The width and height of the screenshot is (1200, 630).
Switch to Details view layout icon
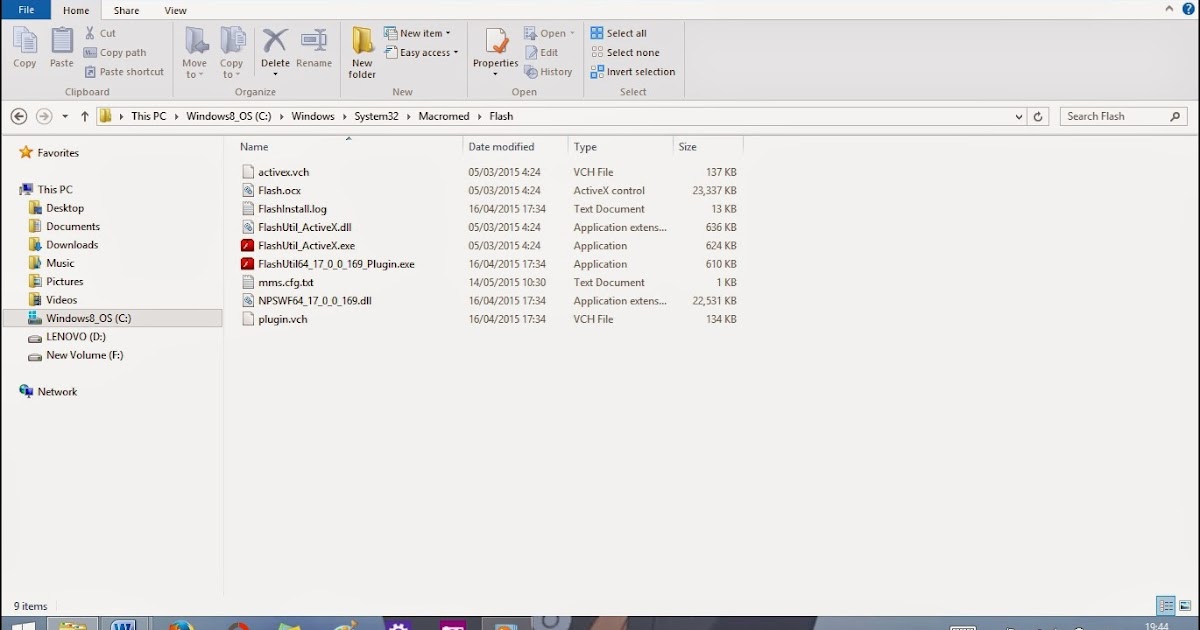[1166, 606]
